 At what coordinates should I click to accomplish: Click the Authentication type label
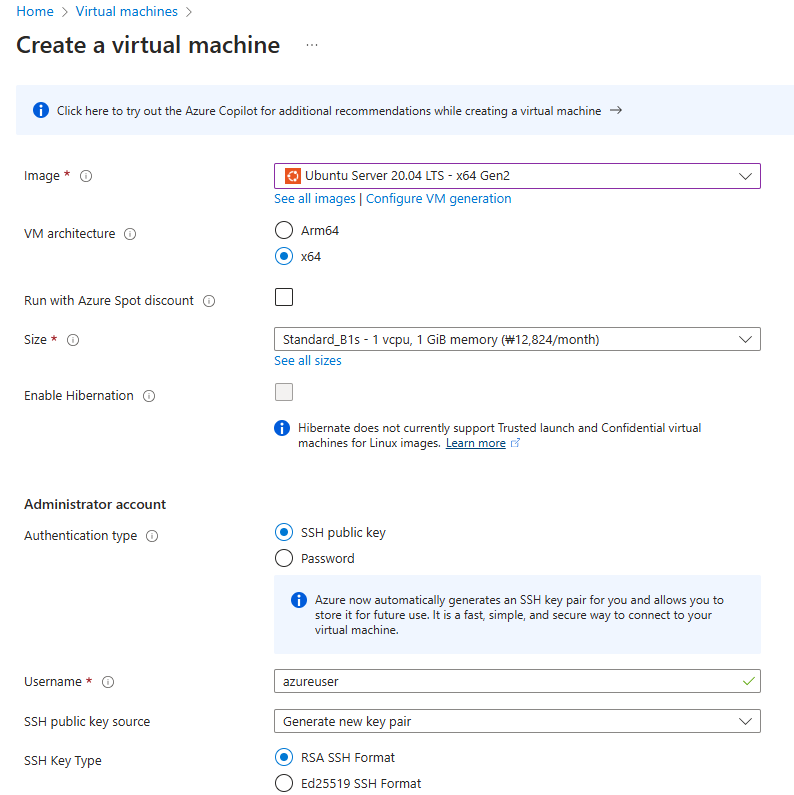[x=81, y=536]
